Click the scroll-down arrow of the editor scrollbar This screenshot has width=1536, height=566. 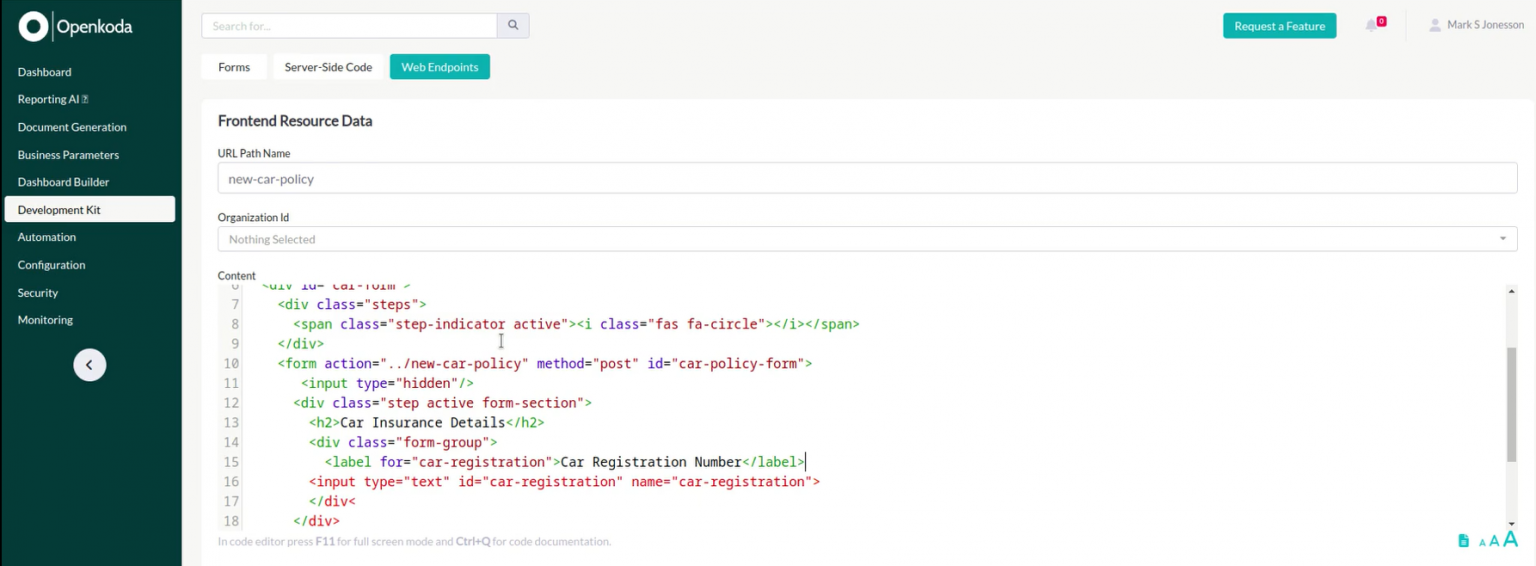1511,524
